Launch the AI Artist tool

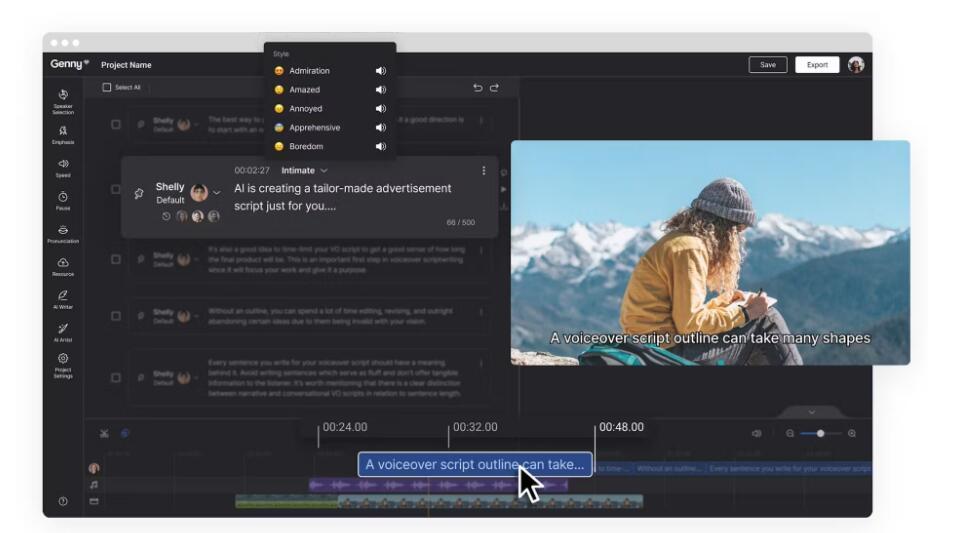tap(63, 332)
